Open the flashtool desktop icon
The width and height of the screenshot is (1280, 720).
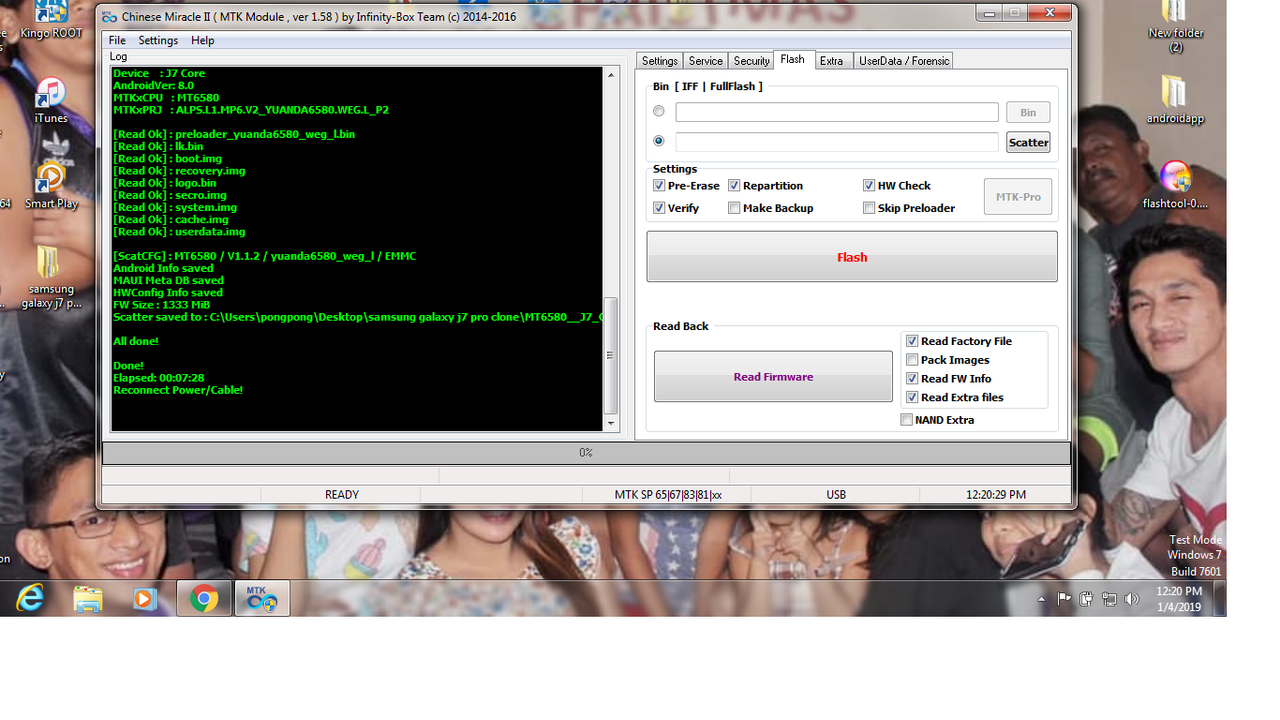(x=1175, y=185)
